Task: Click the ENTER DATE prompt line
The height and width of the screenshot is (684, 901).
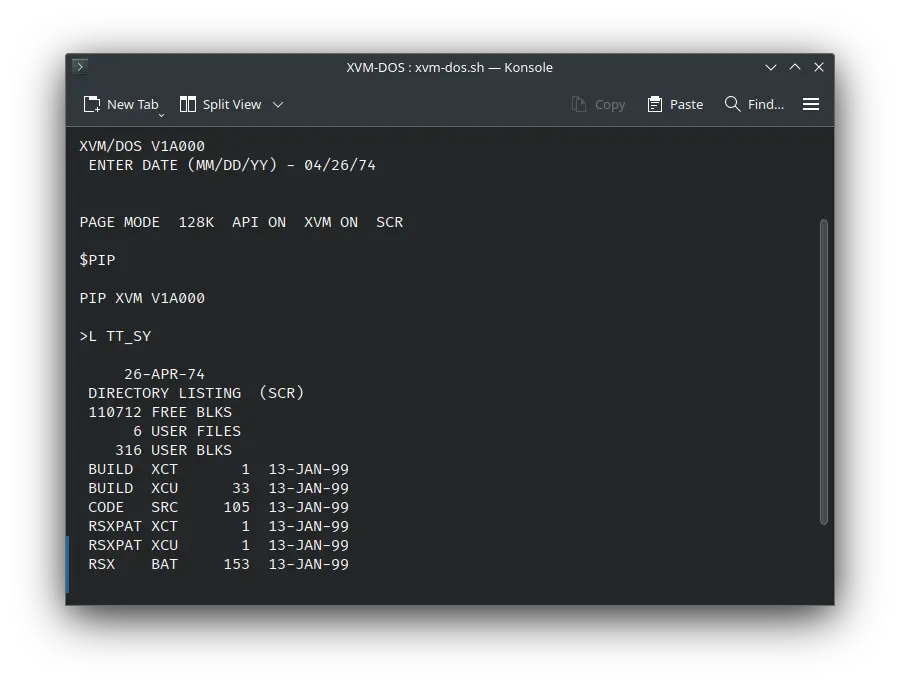Action: pos(230,165)
